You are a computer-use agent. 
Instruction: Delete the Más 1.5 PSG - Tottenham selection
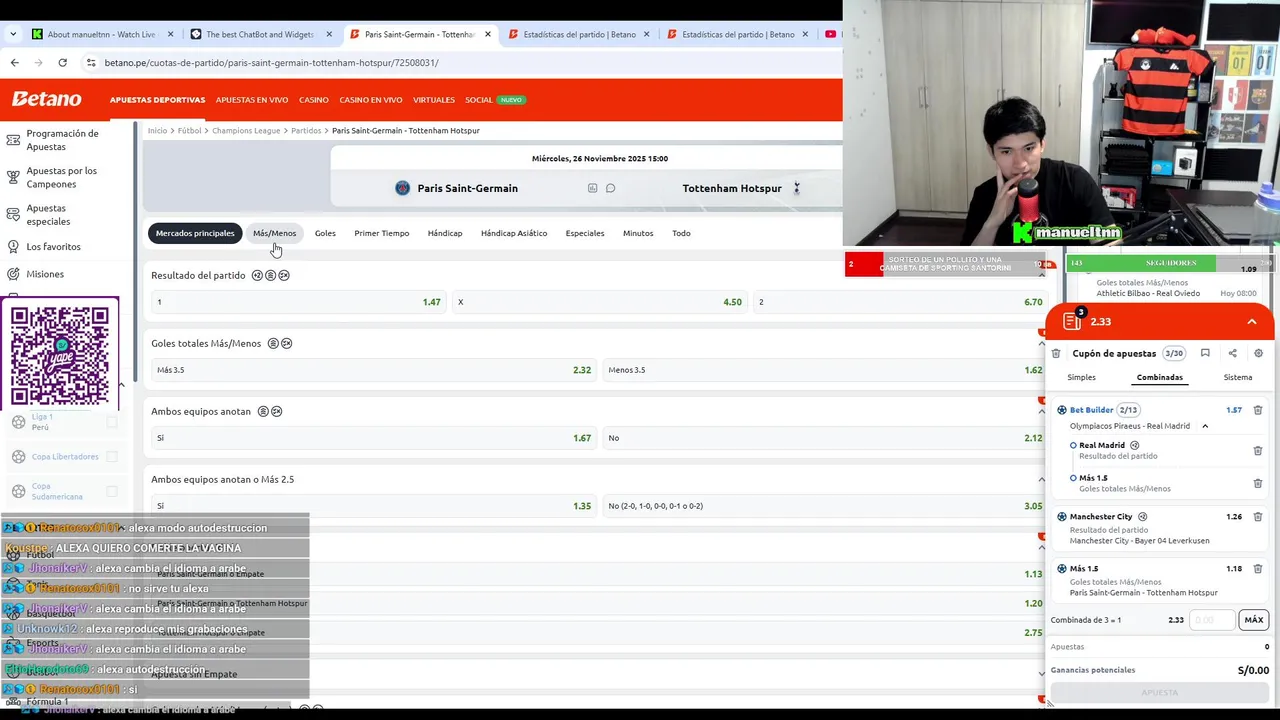pos(1258,569)
